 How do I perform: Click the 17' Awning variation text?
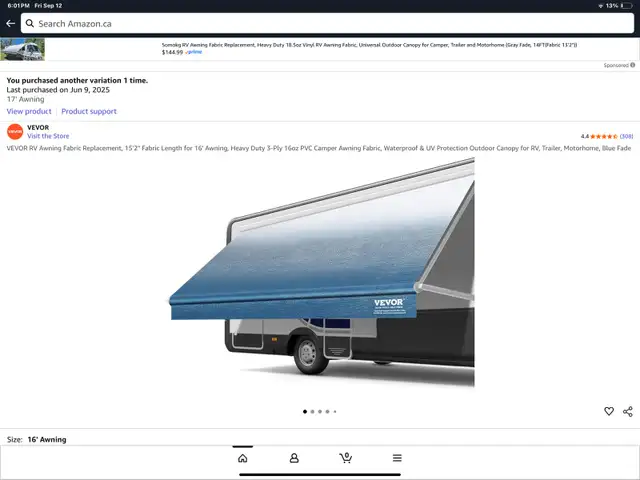pos(25,99)
